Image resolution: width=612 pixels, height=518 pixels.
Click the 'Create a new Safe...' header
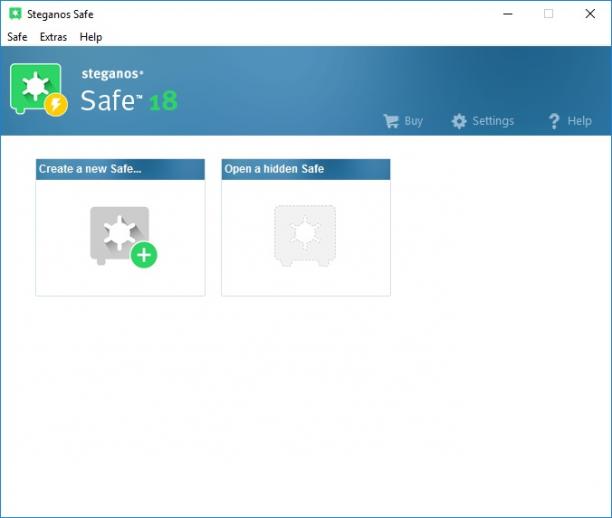click(120, 169)
